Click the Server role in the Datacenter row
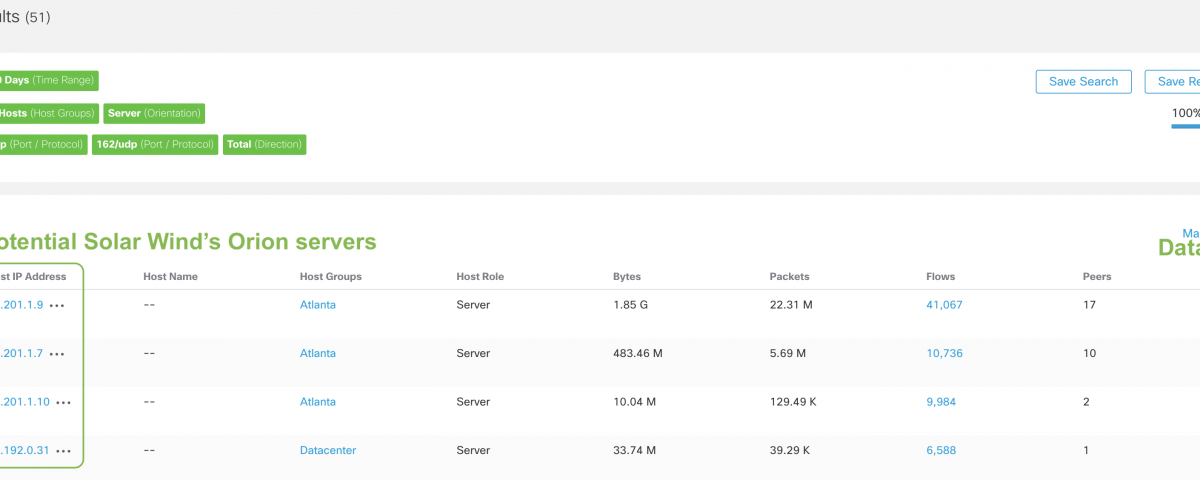This screenshot has height=480, width=1200. [473, 451]
